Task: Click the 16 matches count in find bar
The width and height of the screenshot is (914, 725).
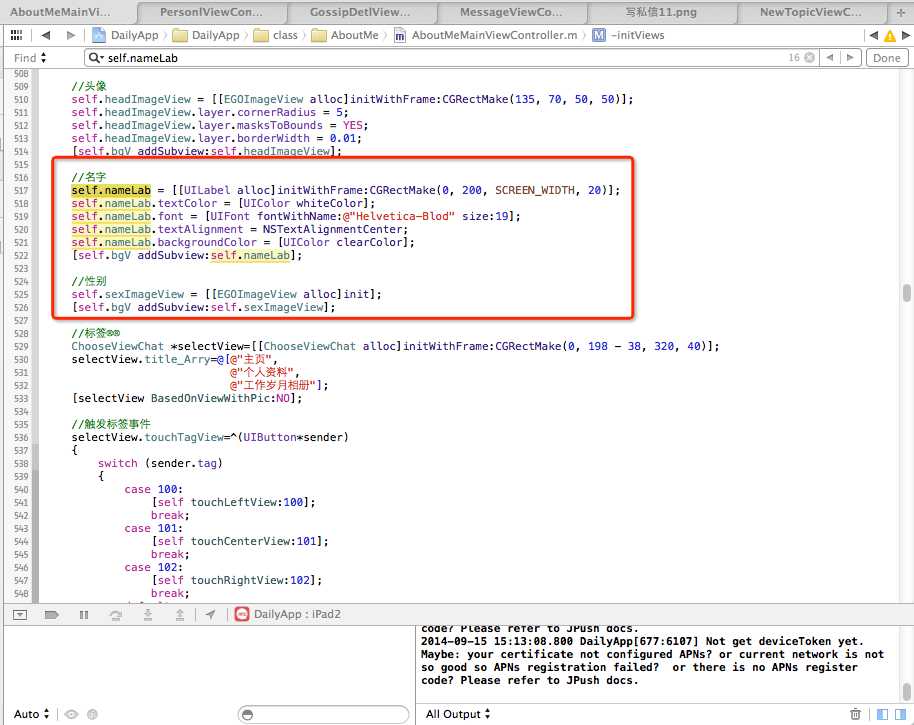Action: 794,58
